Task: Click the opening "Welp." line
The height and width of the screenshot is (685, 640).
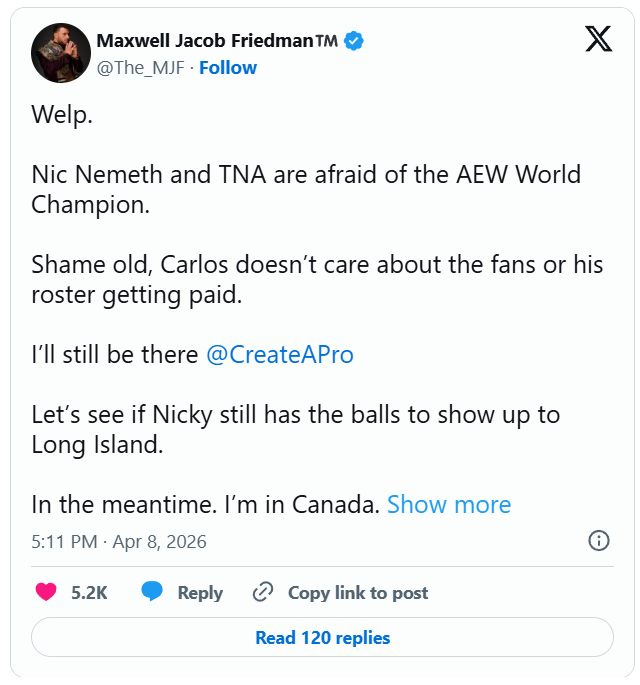Action: pos(62,115)
